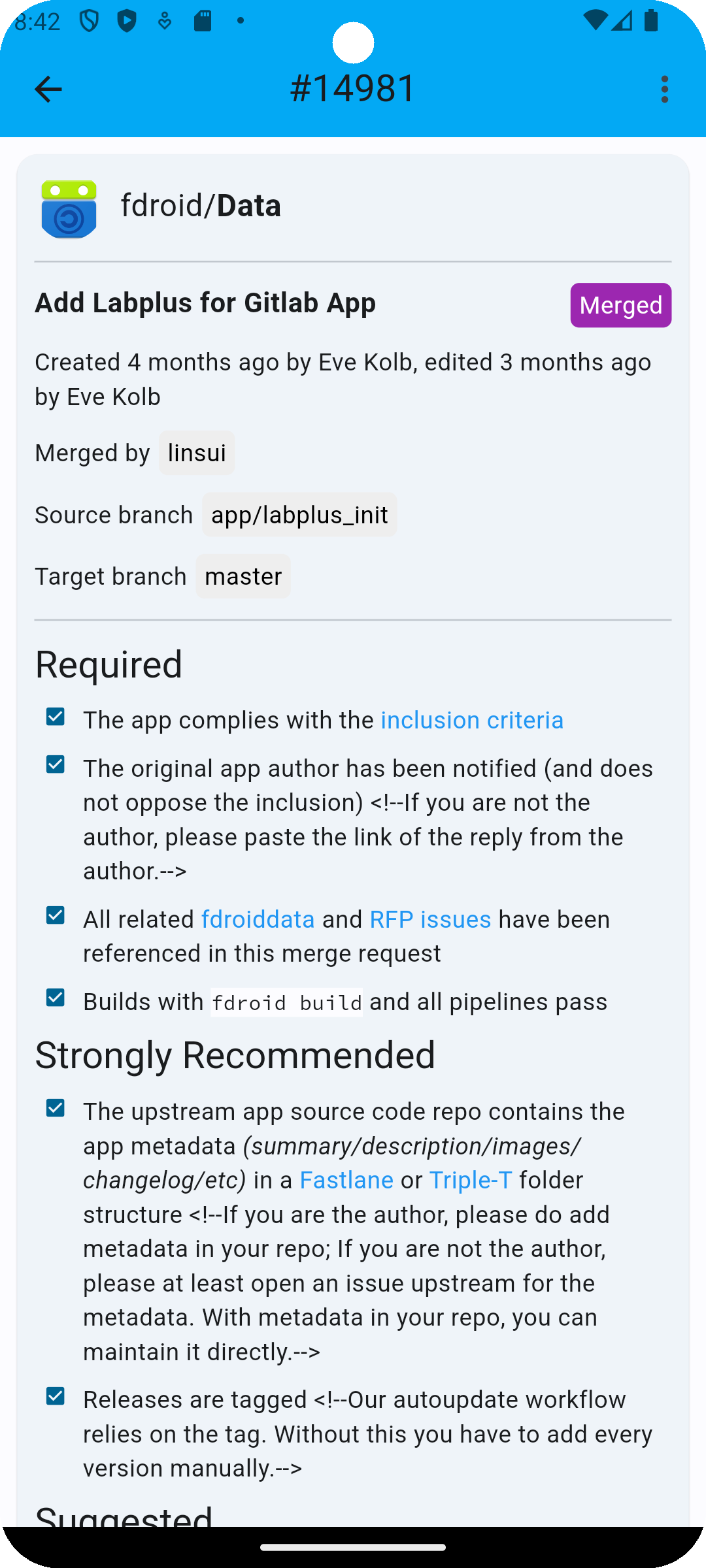Tap the fdroid Data project avatar
Viewport: 706px width, 1568px height.
(x=69, y=208)
